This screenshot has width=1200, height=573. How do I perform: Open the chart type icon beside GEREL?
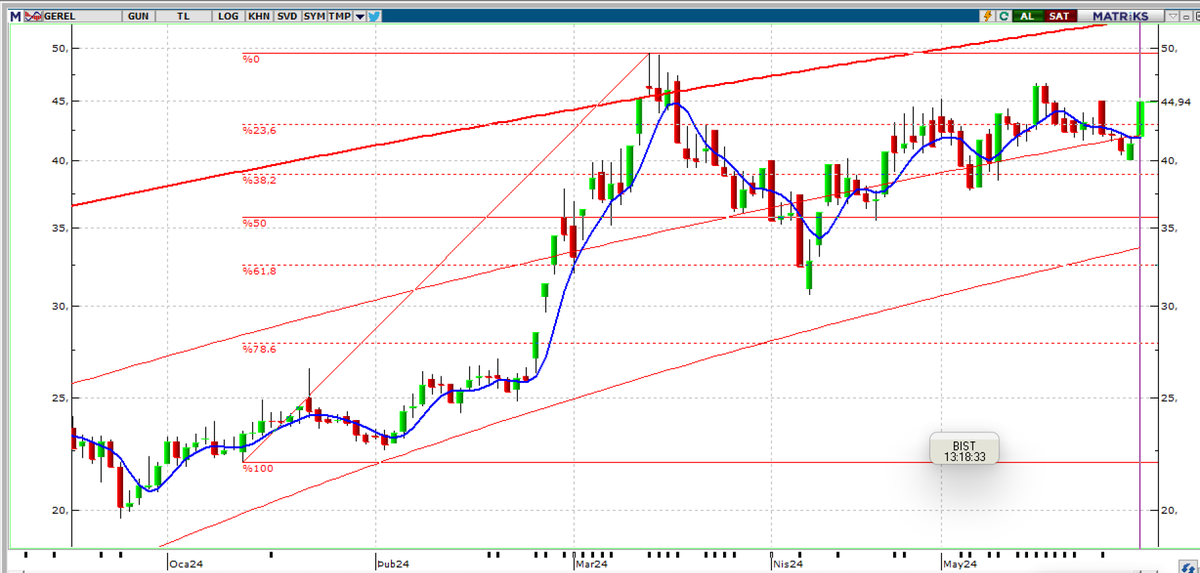[34, 16]
